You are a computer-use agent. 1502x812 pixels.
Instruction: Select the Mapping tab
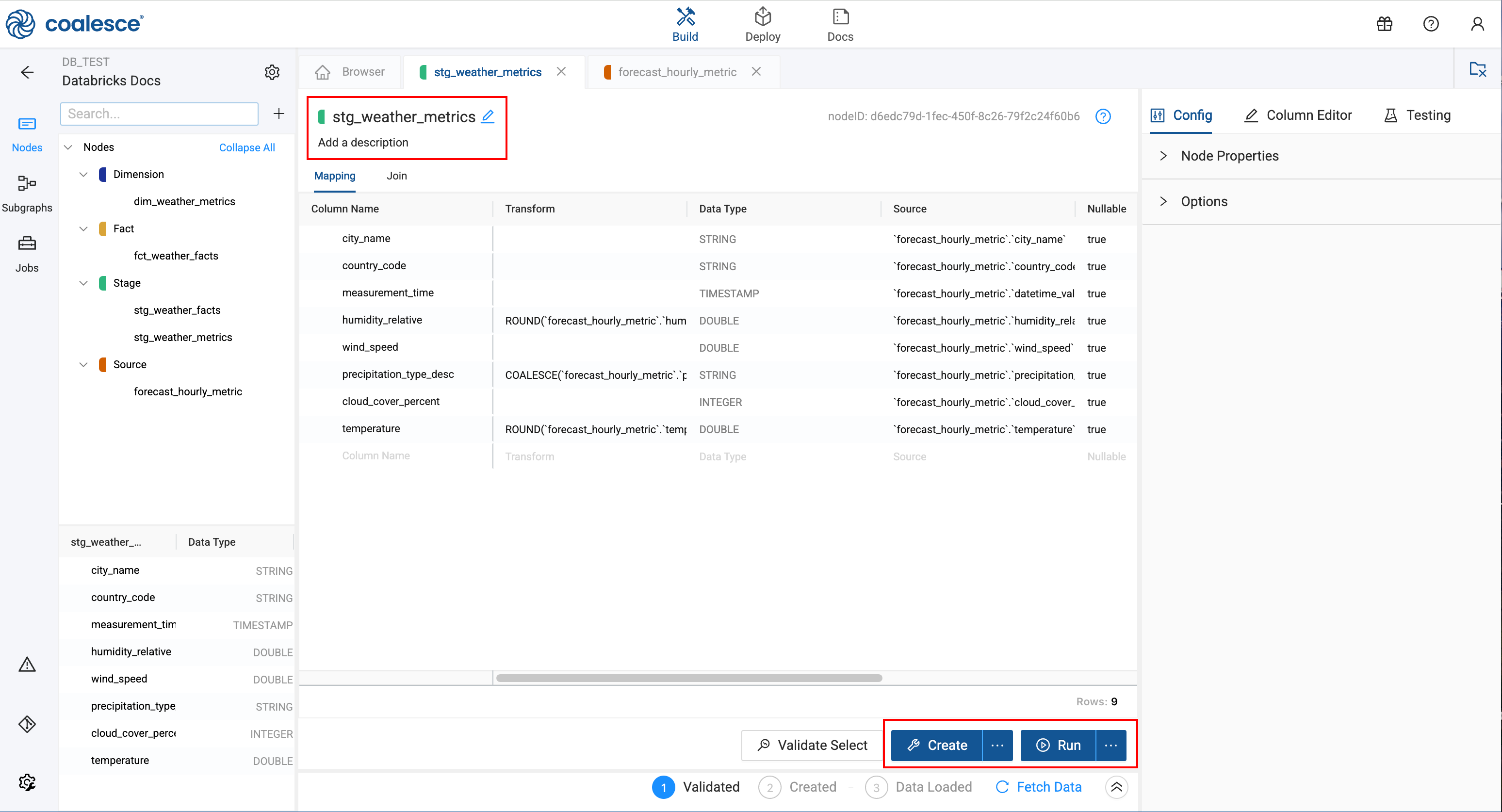[x=335, y=176]
